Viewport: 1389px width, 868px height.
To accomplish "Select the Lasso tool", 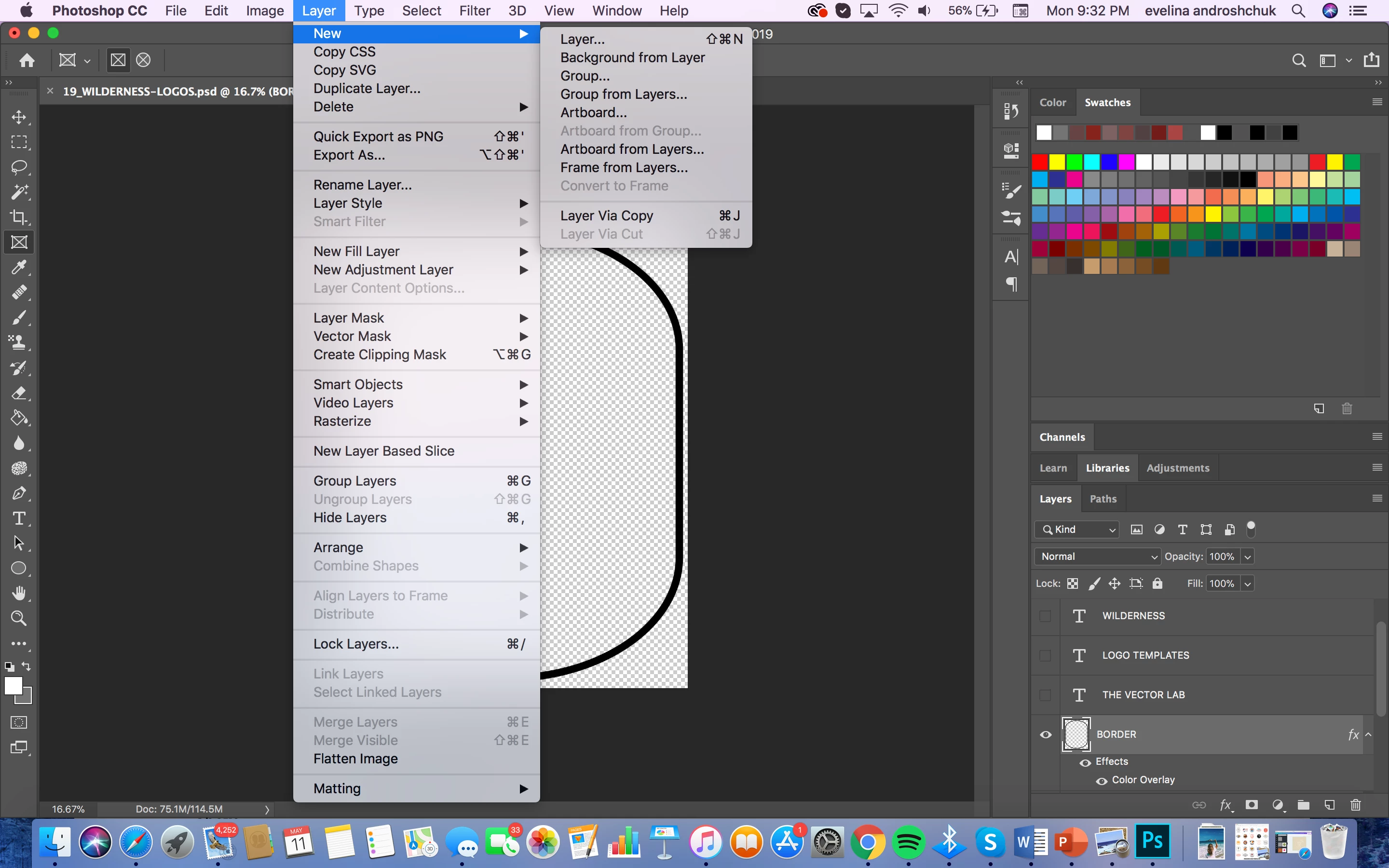I will coord(19,167).
